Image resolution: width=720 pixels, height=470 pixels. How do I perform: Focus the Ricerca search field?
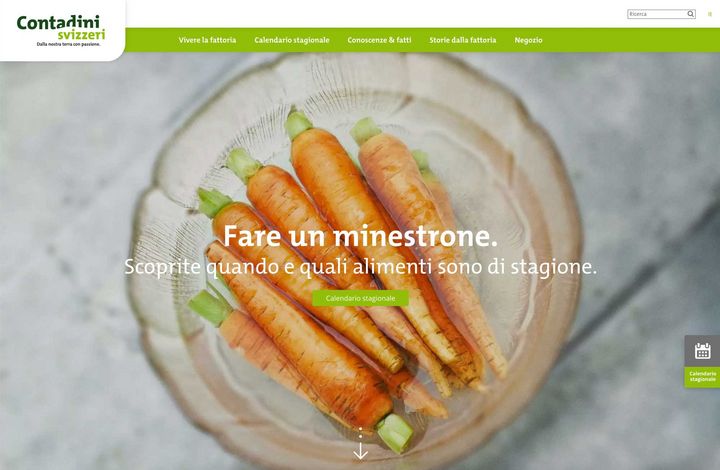tap(657, 14)
